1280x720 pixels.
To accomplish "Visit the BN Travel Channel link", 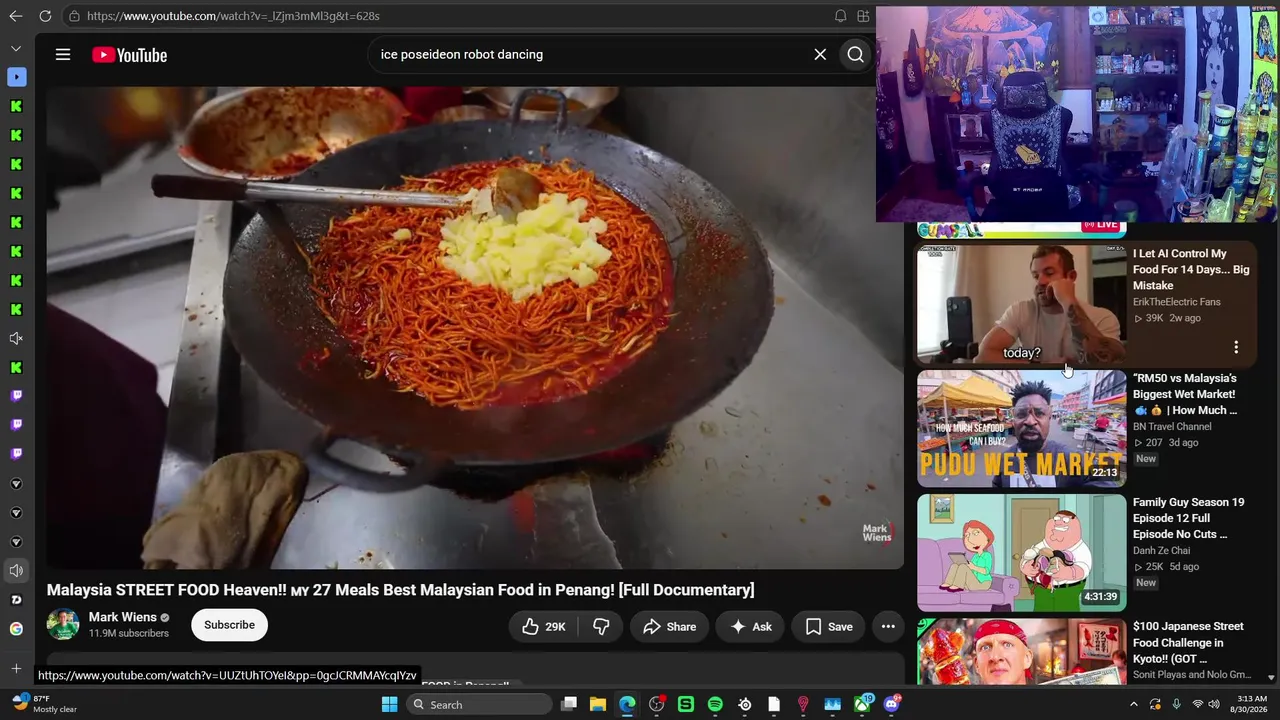I will tap(1172, 426).
